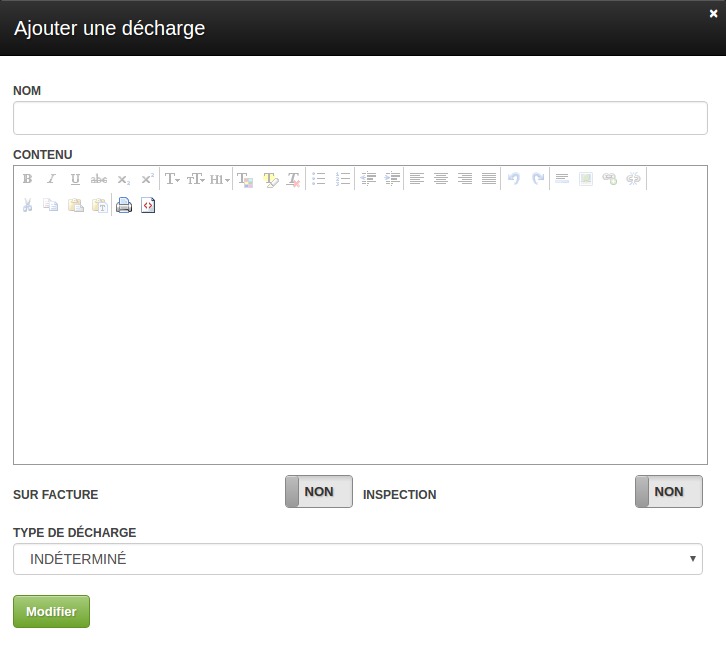This screenshot has width=726, height=653.
Task: Expand the heading format H1 dropdown
Action: click(220, 179)
